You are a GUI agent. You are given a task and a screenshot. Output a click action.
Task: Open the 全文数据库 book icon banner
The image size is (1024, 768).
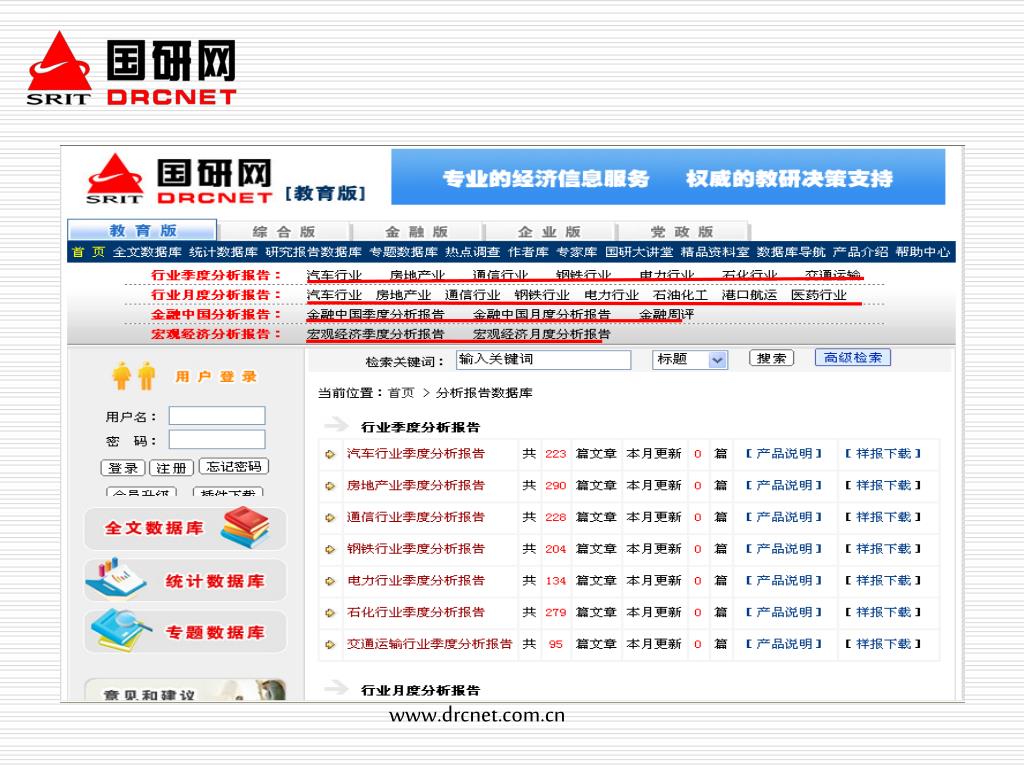(x=185, y=528)
